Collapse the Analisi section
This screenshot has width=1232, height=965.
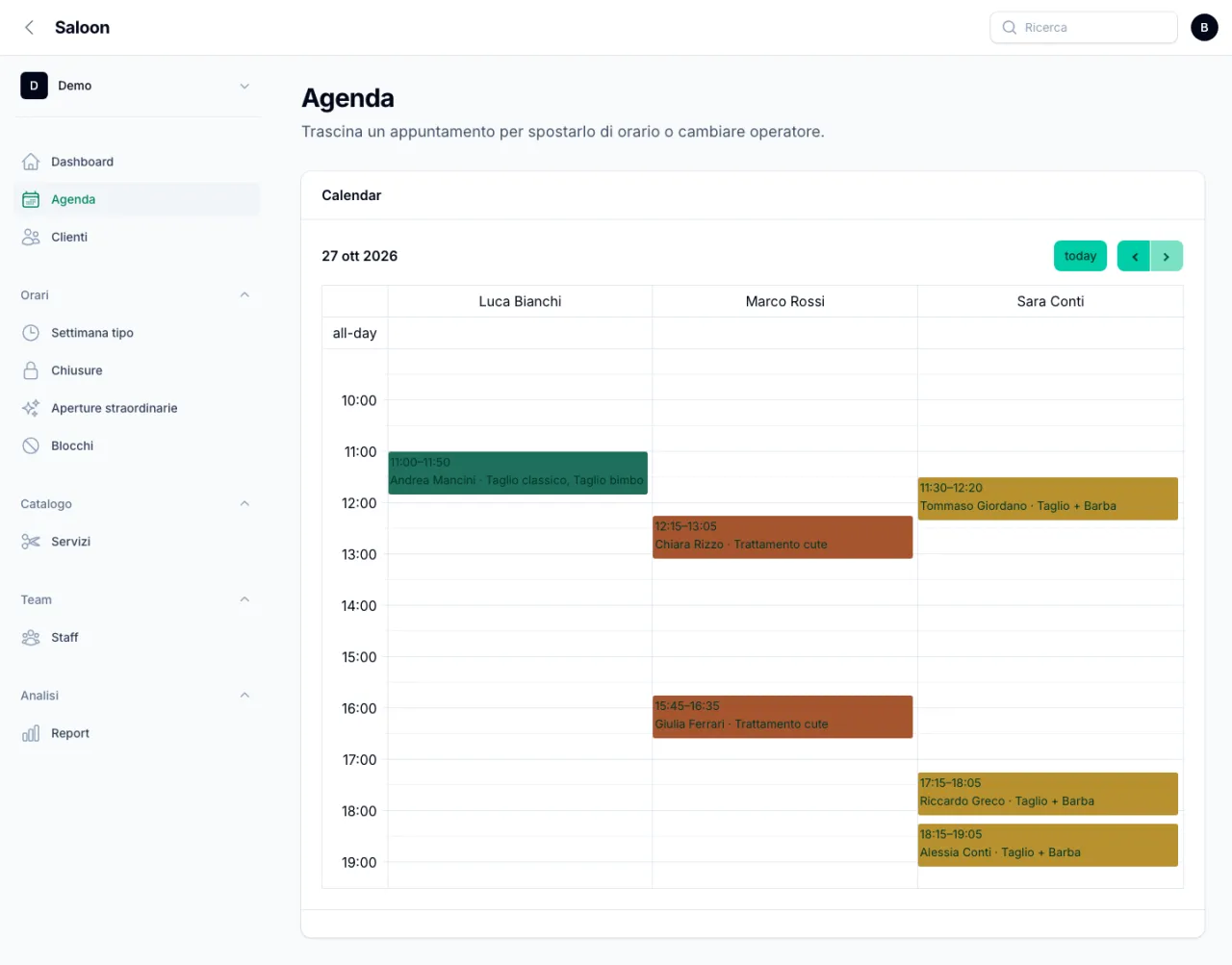click(x=244, y=696)
